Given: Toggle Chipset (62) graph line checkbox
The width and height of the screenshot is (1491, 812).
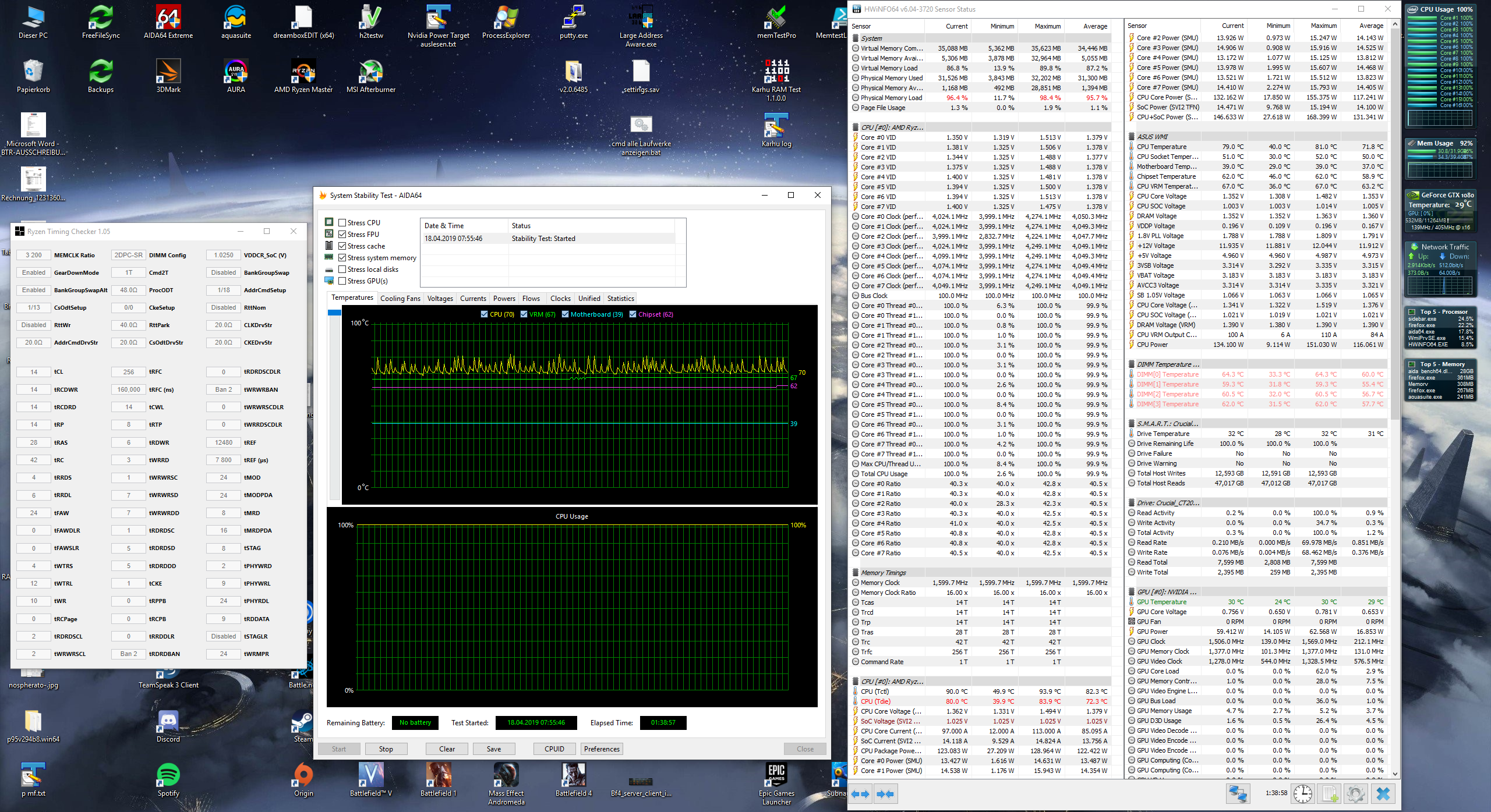Looking at the screenshot, I should point(633,314).
